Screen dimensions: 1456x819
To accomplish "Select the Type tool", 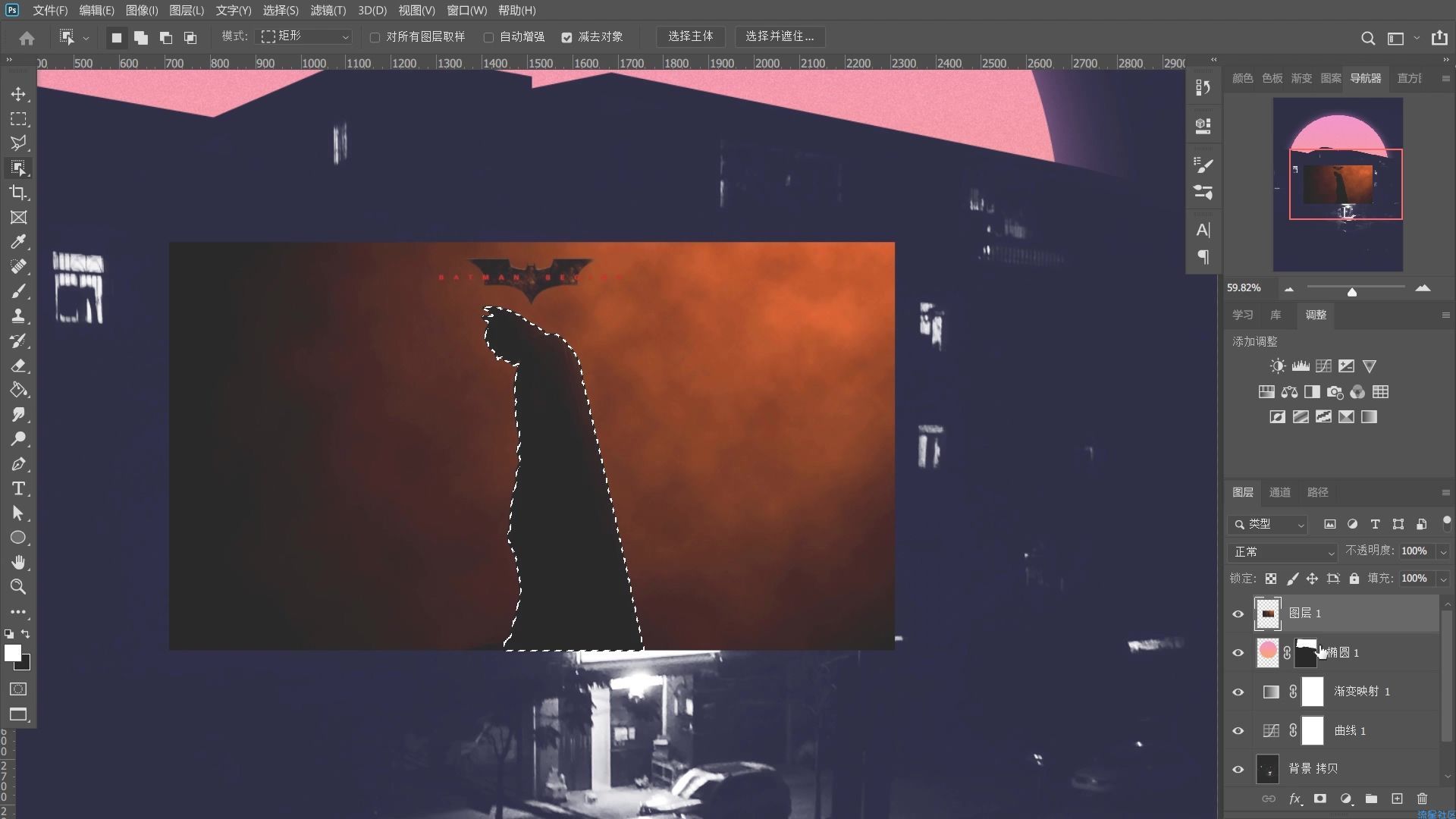I will (x=18, y=488).
